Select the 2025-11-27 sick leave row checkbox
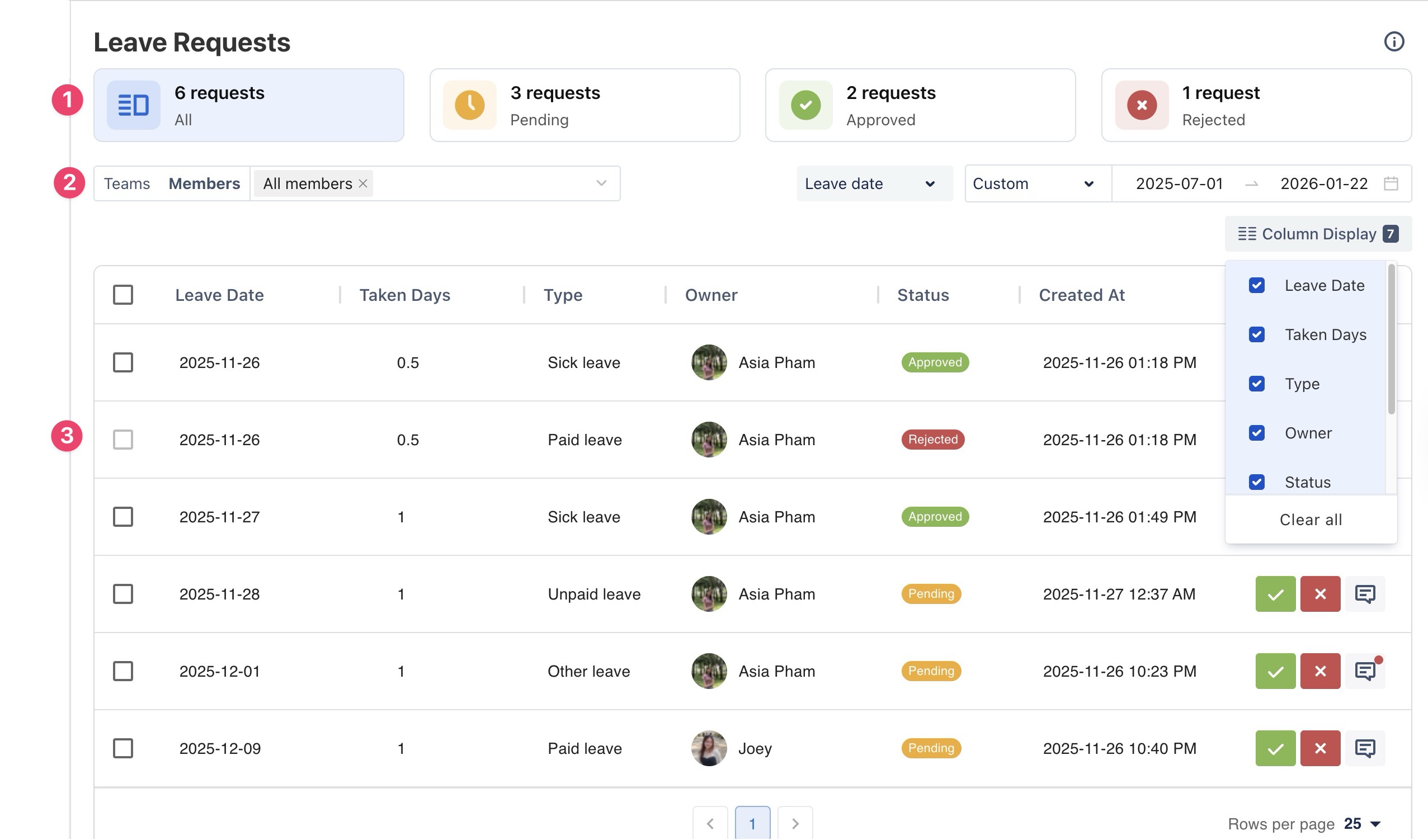 (123, 517)
